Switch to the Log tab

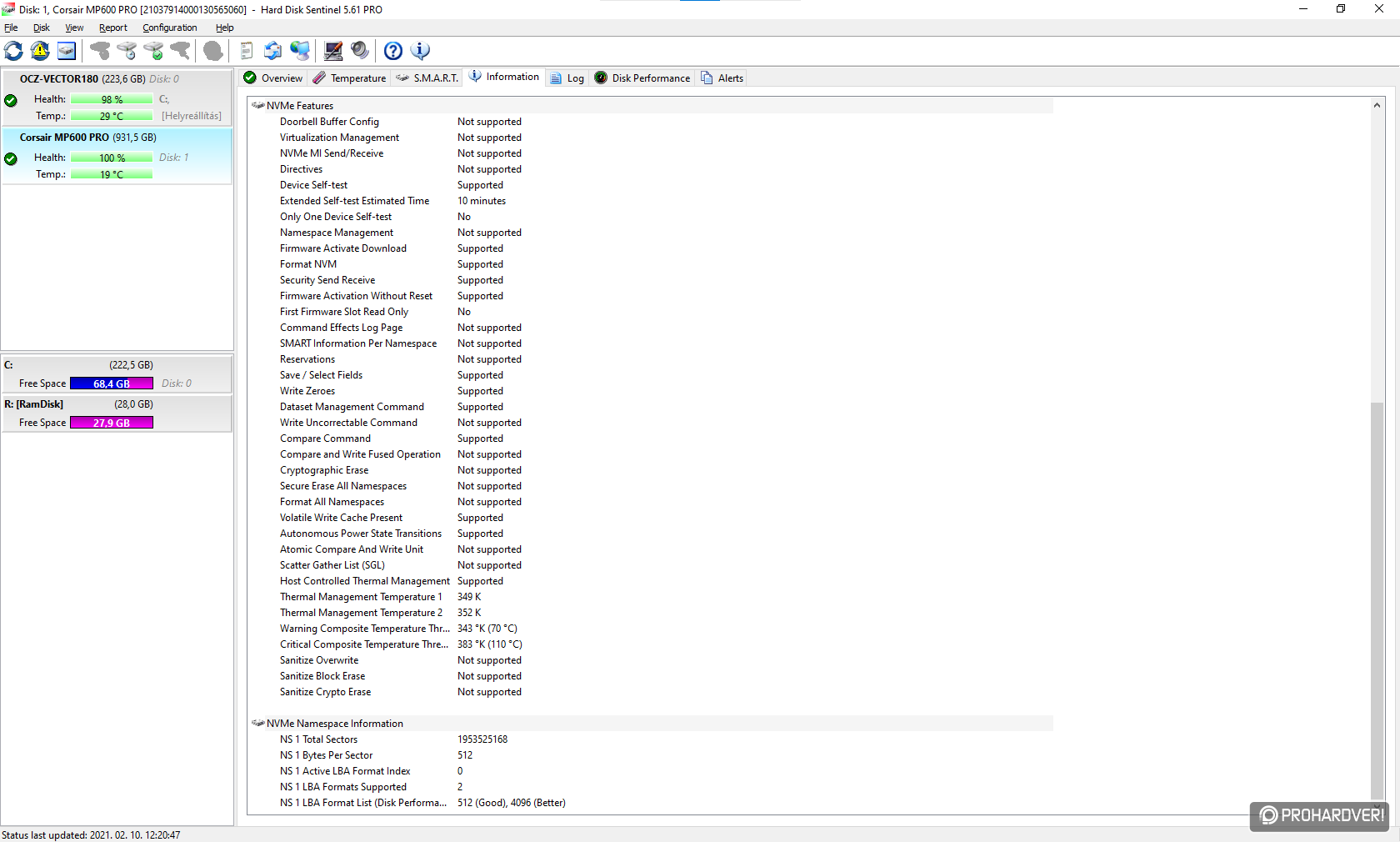click(567, 78)
